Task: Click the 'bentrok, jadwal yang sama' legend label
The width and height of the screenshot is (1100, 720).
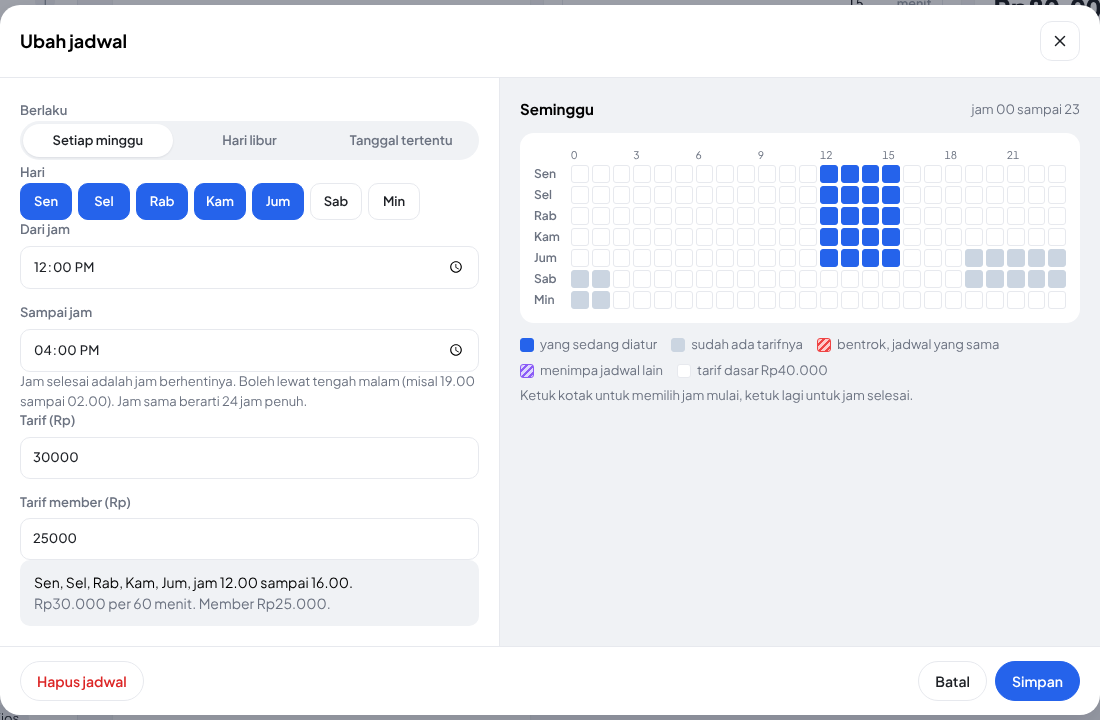Action: (x=918, y=345)
